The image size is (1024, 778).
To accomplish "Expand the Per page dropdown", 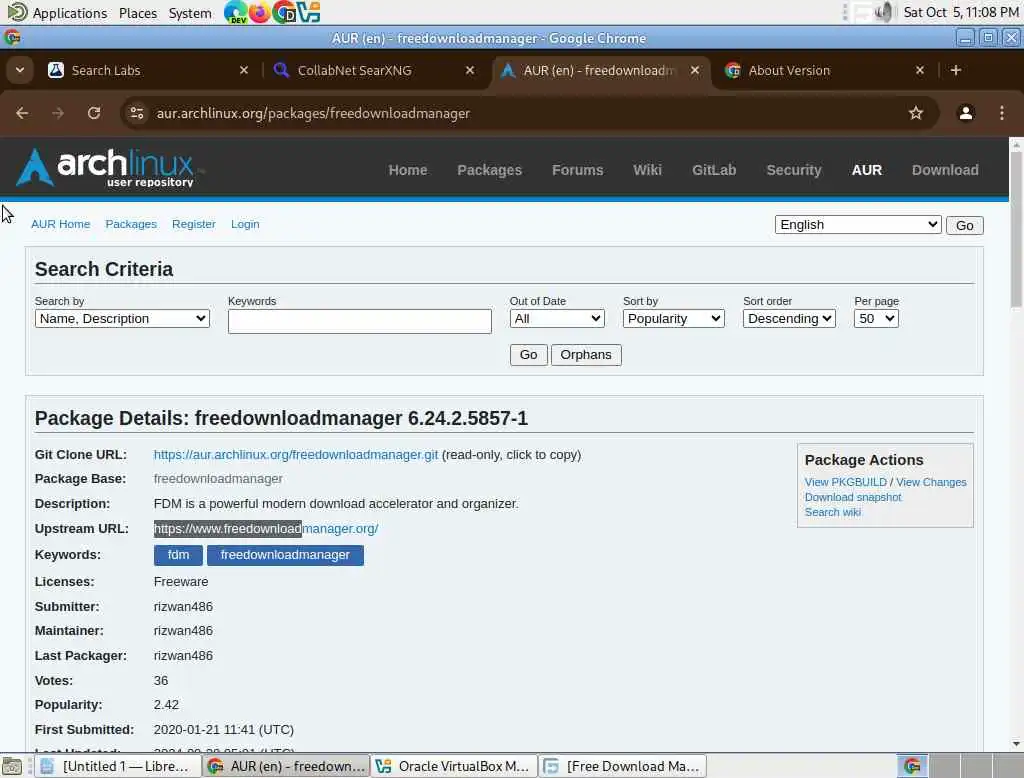I will (x=876, y=318).
